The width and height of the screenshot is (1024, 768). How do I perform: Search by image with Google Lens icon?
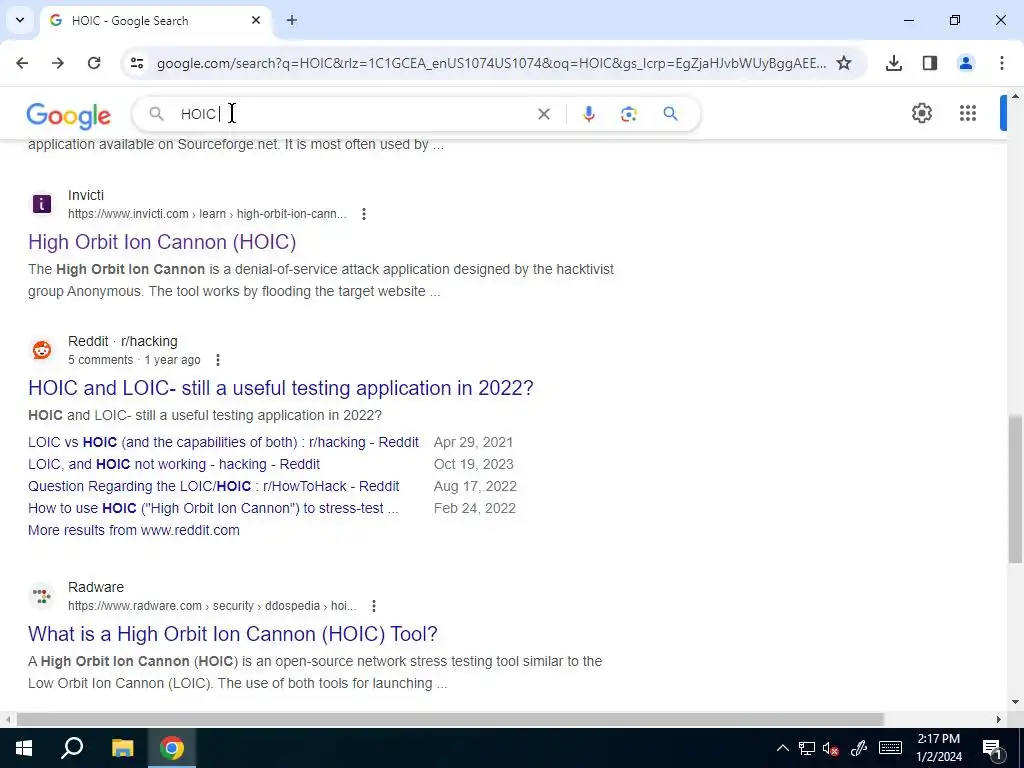click(x=629, y=114)
